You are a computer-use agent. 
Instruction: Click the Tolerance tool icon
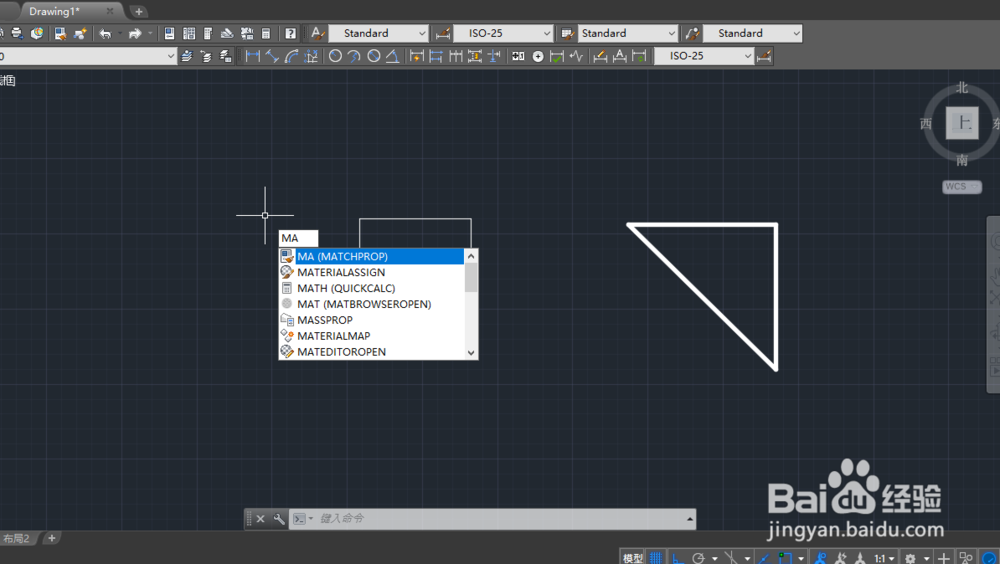point(518,56)
